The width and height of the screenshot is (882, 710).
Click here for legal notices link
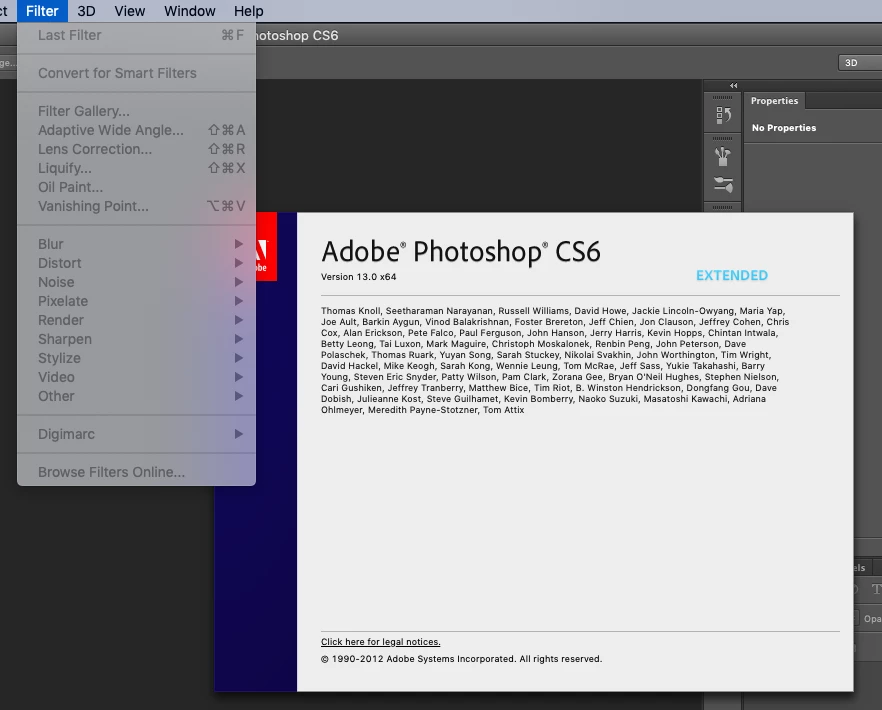(x=380, y=642)
